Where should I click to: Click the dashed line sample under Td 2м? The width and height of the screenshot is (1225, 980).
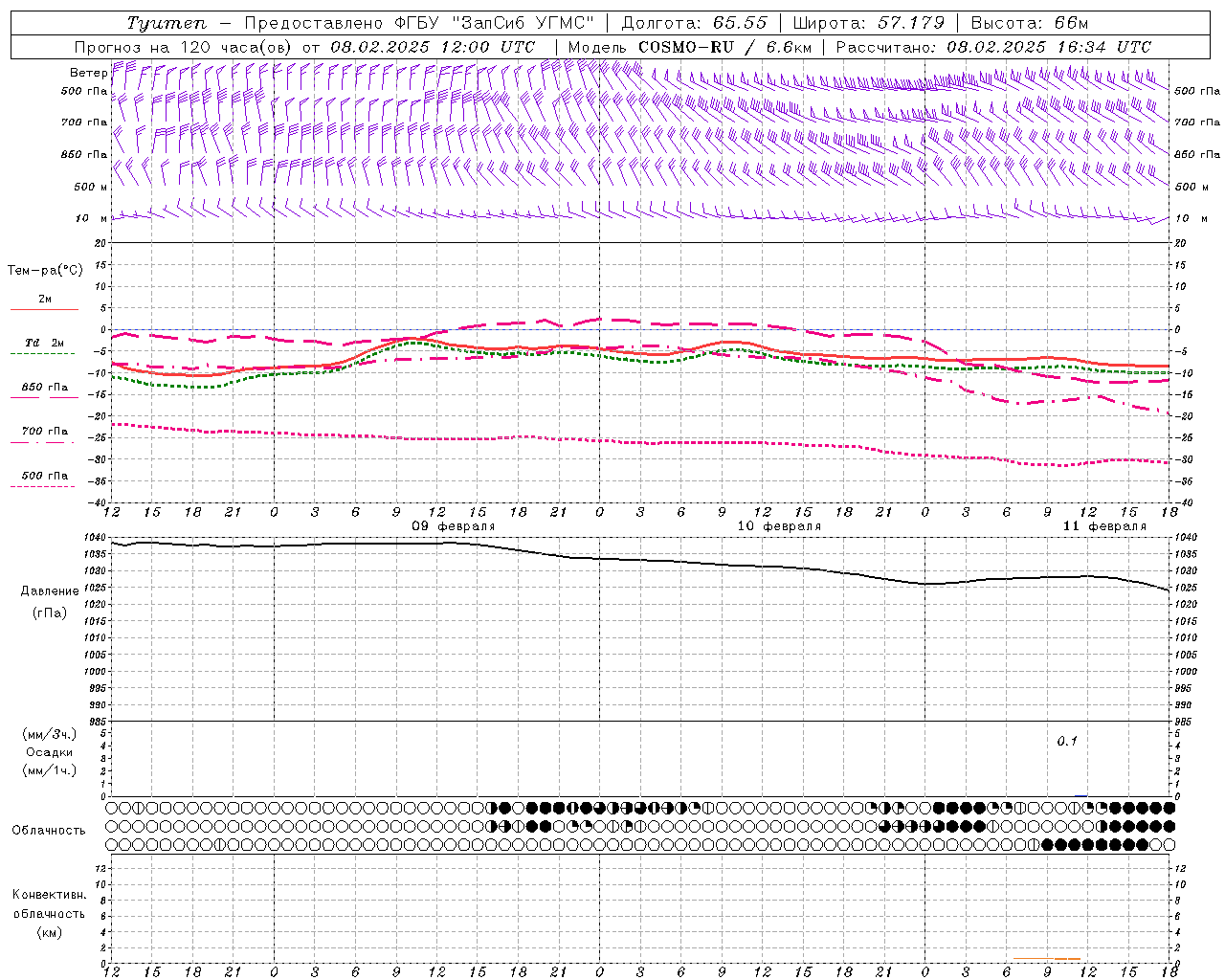click(43, 354)
